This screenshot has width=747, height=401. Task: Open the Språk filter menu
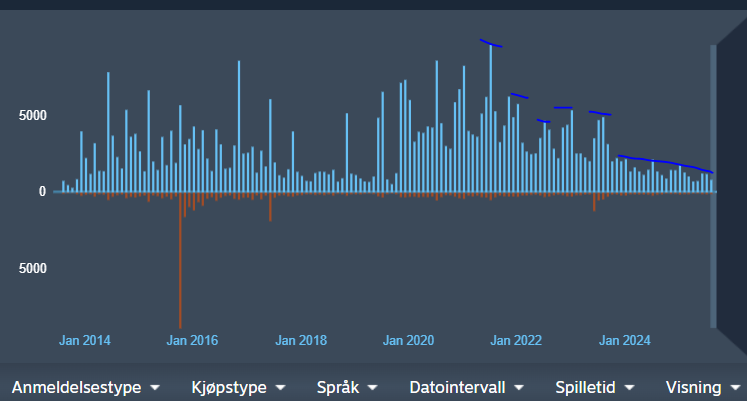coord(338,386)
